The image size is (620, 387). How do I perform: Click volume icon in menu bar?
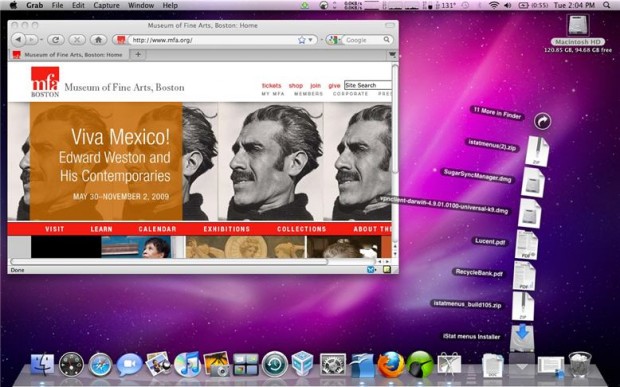[x=507, y=6]
